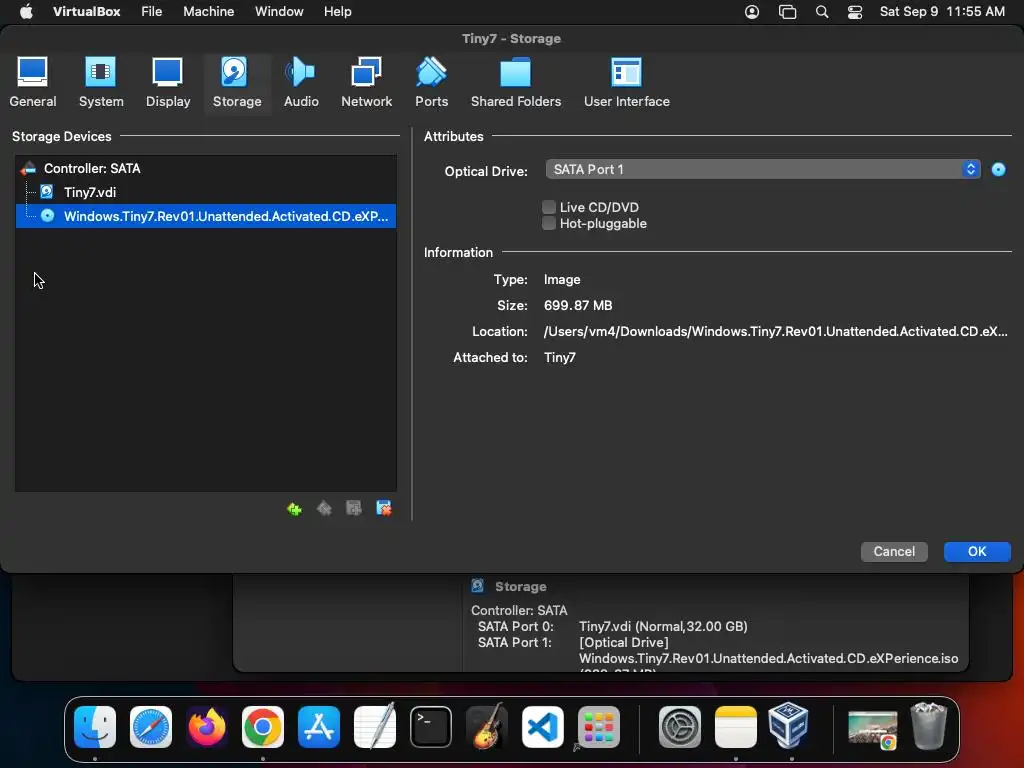The image size is (1024, 768).
Task: Open the Optical Drive SATA Port dropdown
Action: [763, 170]
